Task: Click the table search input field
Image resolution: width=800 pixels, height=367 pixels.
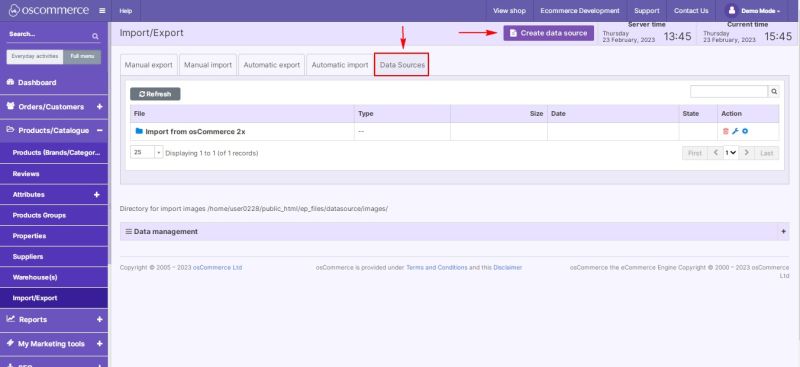Action: point(729,91)
